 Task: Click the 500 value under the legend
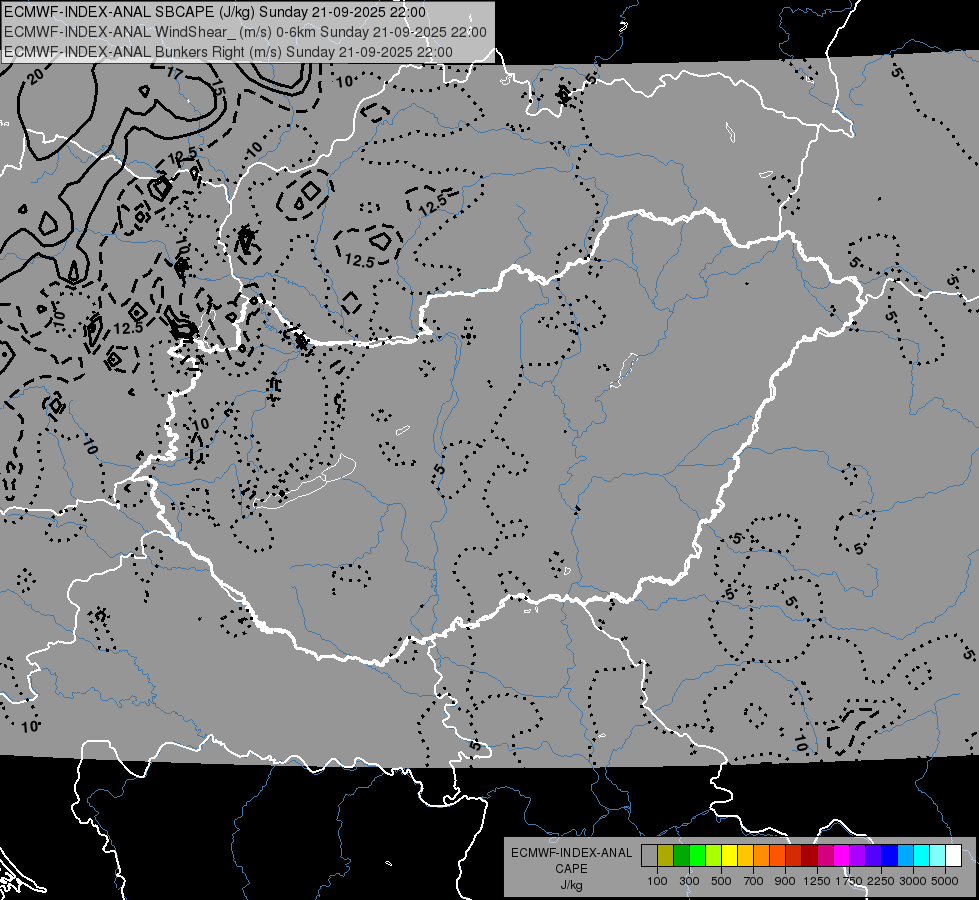721,881
